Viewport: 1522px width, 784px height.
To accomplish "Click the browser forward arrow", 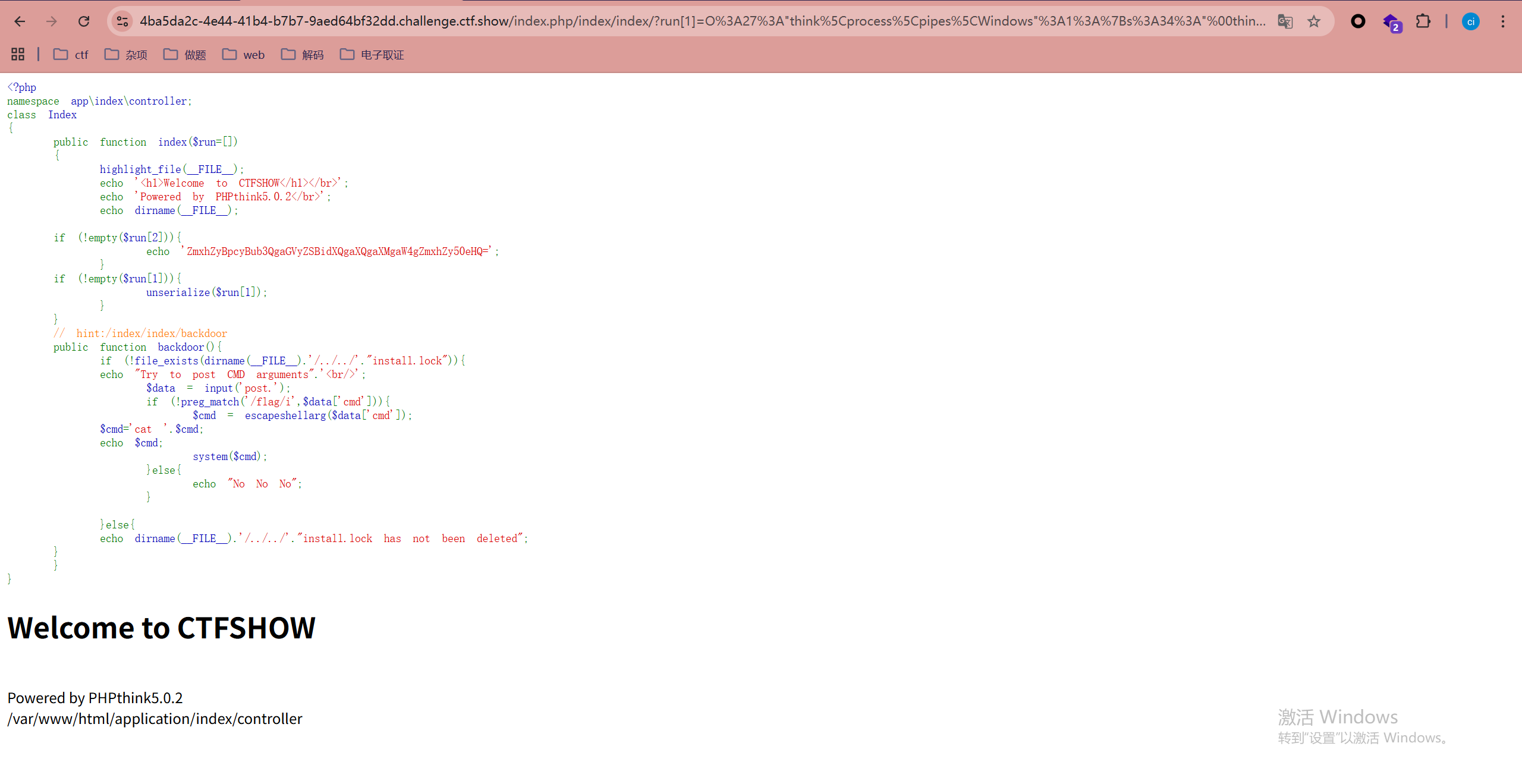I will coord(52,21).
